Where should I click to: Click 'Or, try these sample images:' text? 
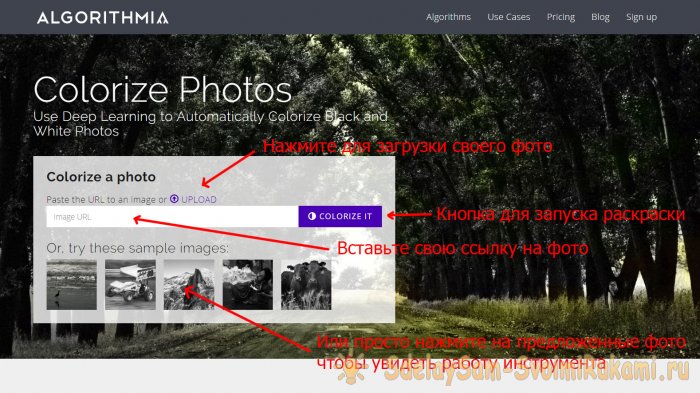point(138,248)
